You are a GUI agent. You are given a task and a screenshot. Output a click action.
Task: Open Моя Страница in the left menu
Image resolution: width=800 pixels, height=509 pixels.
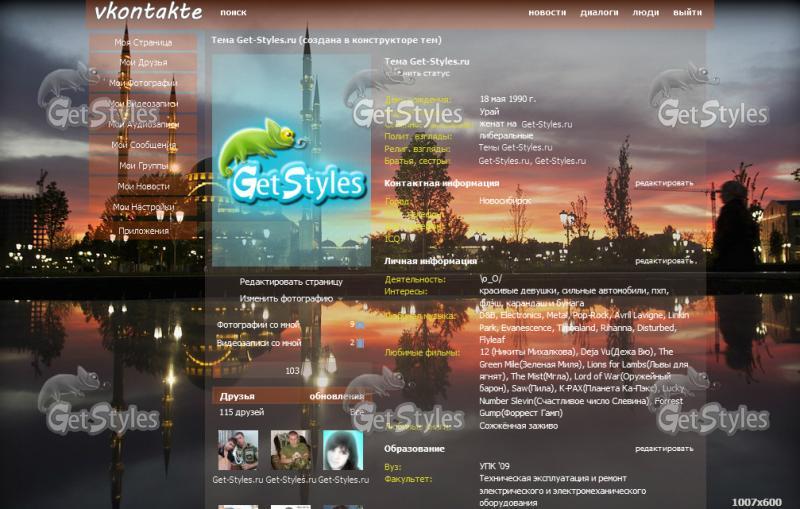point(143,43)
